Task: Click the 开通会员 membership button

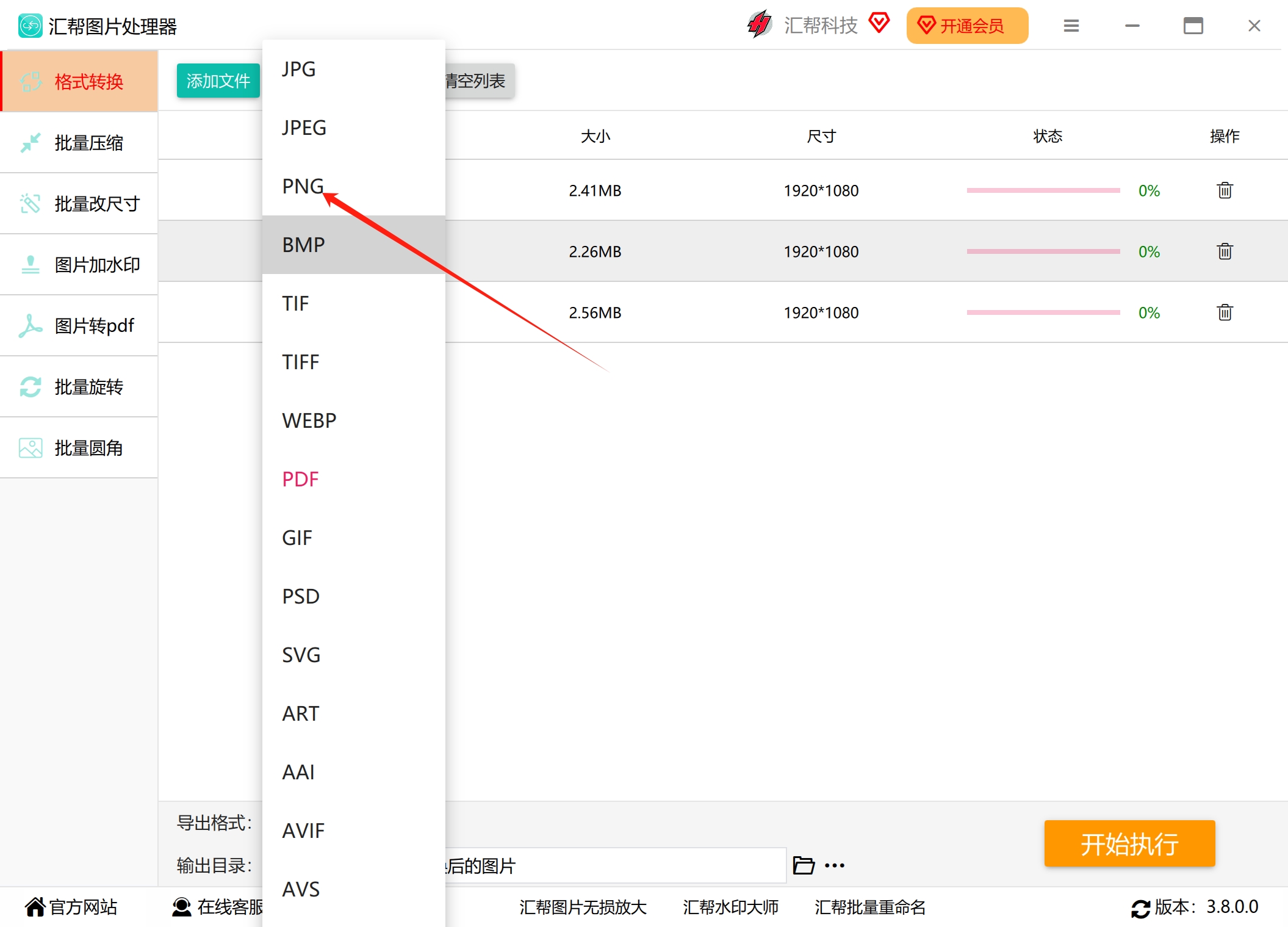Action: point(967,26)
